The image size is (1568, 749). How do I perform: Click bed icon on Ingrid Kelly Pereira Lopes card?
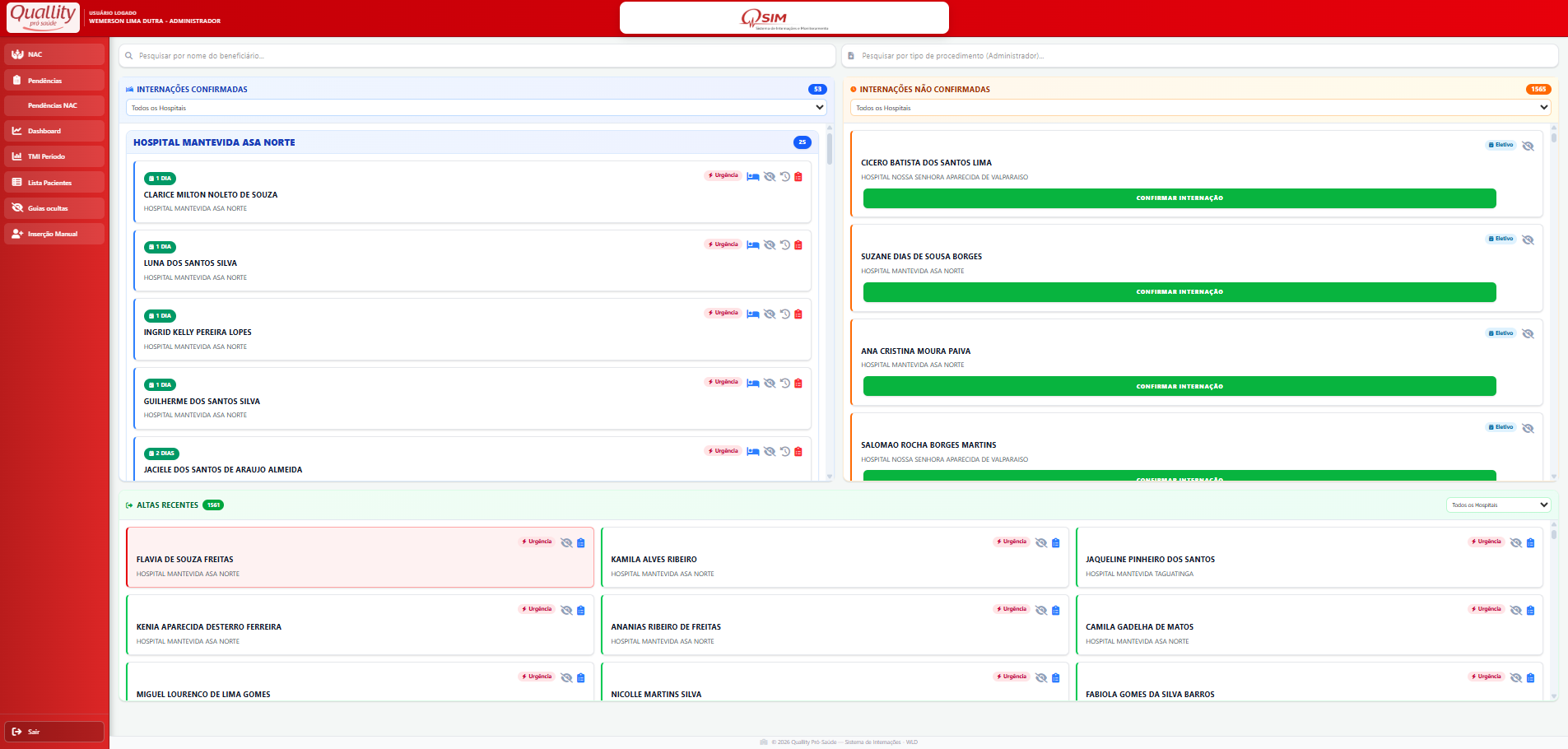point(752,314)
